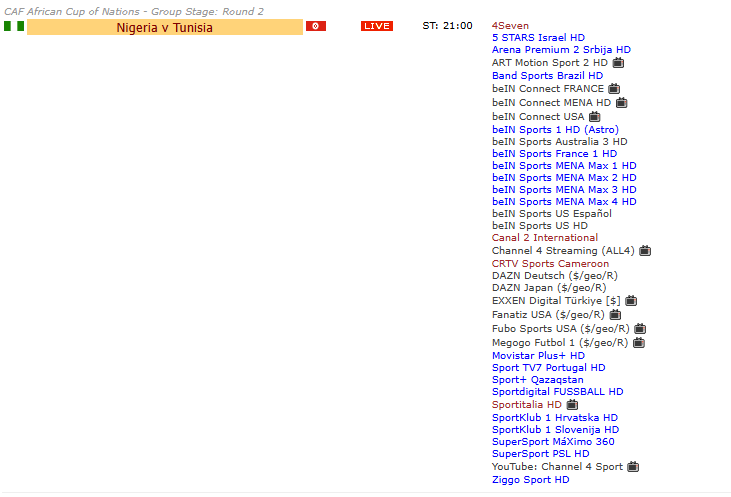Select CRTV Sports Cameroon link
Image resolution: width=731 pixels, height=497 pixels.
(550, 264)
